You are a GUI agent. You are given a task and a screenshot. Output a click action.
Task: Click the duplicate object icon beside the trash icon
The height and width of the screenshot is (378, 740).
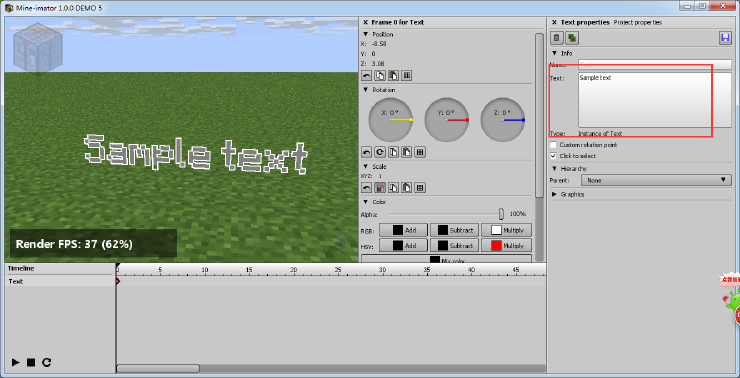point(572,38)
